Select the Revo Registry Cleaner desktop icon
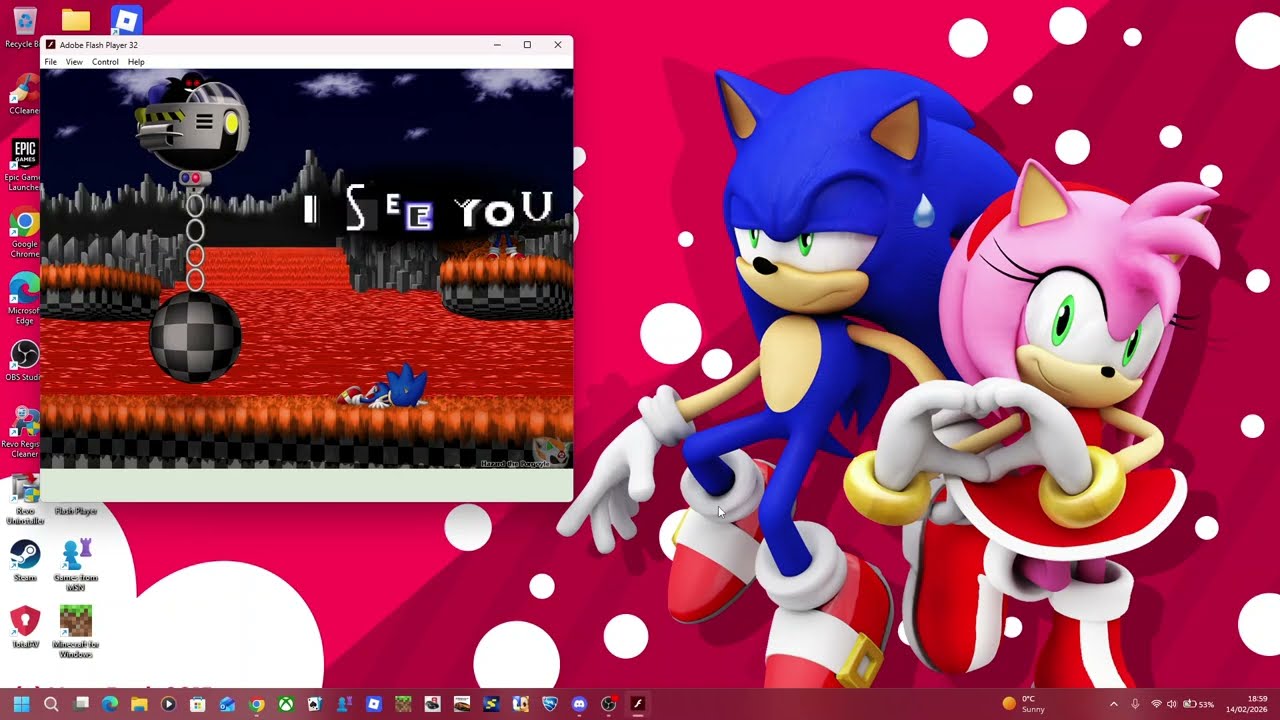 [x=24, y=433]
